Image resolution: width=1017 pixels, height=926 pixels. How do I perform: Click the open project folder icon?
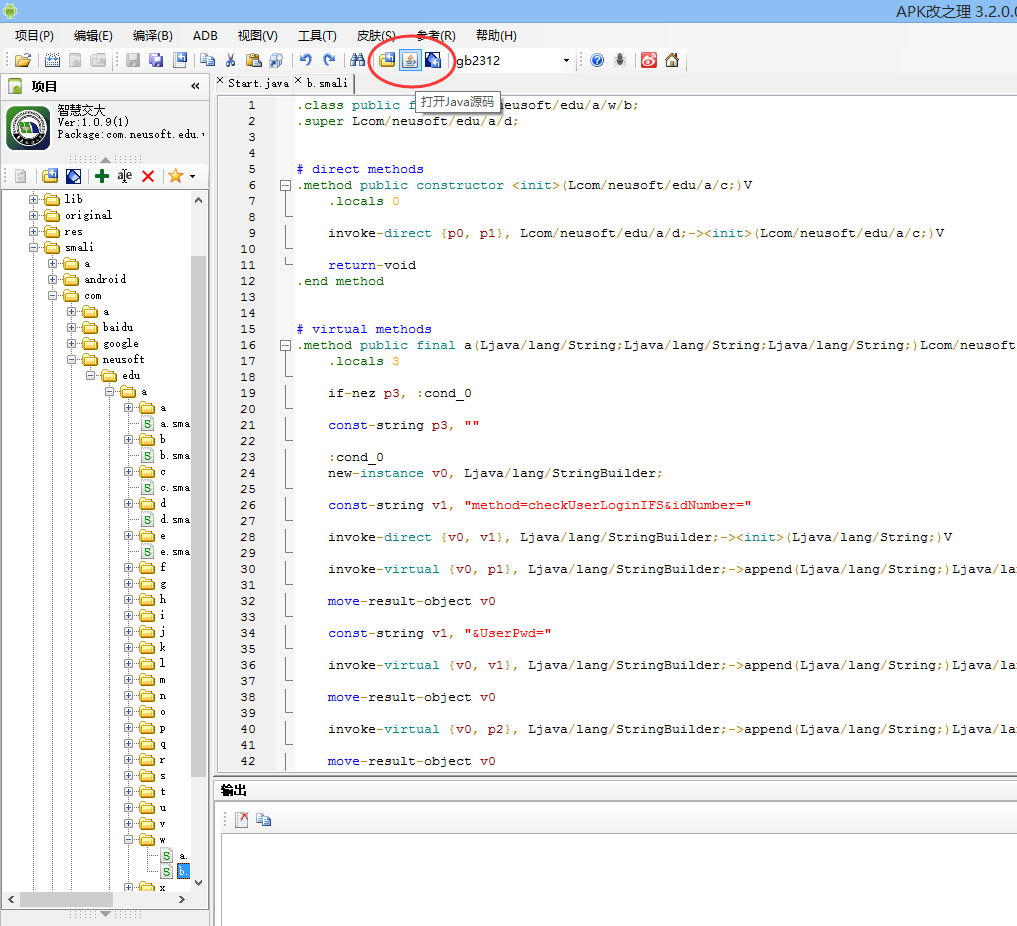tap(22, 60)
